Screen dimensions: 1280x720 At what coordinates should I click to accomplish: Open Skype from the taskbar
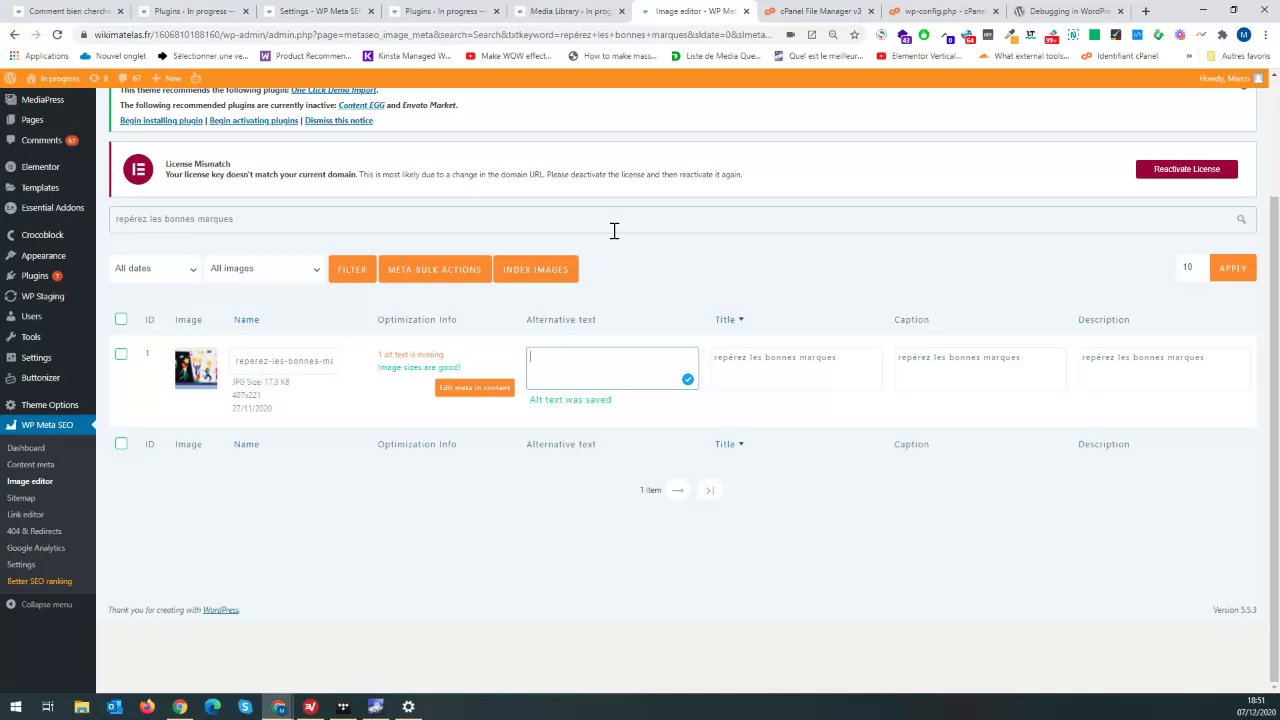[245, 707]
